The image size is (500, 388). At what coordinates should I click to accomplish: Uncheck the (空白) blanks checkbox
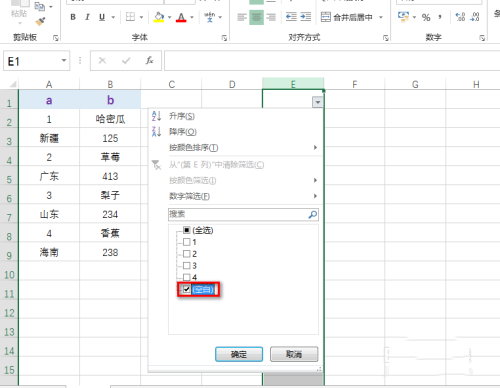click(x=186, y=289)
